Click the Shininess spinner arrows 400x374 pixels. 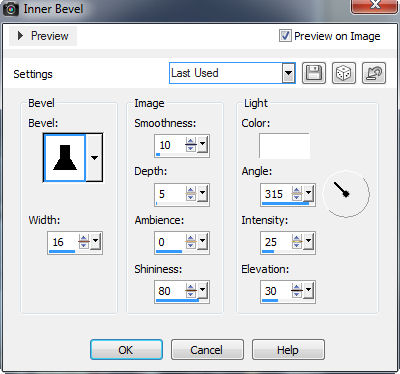[x=191, y=291]
